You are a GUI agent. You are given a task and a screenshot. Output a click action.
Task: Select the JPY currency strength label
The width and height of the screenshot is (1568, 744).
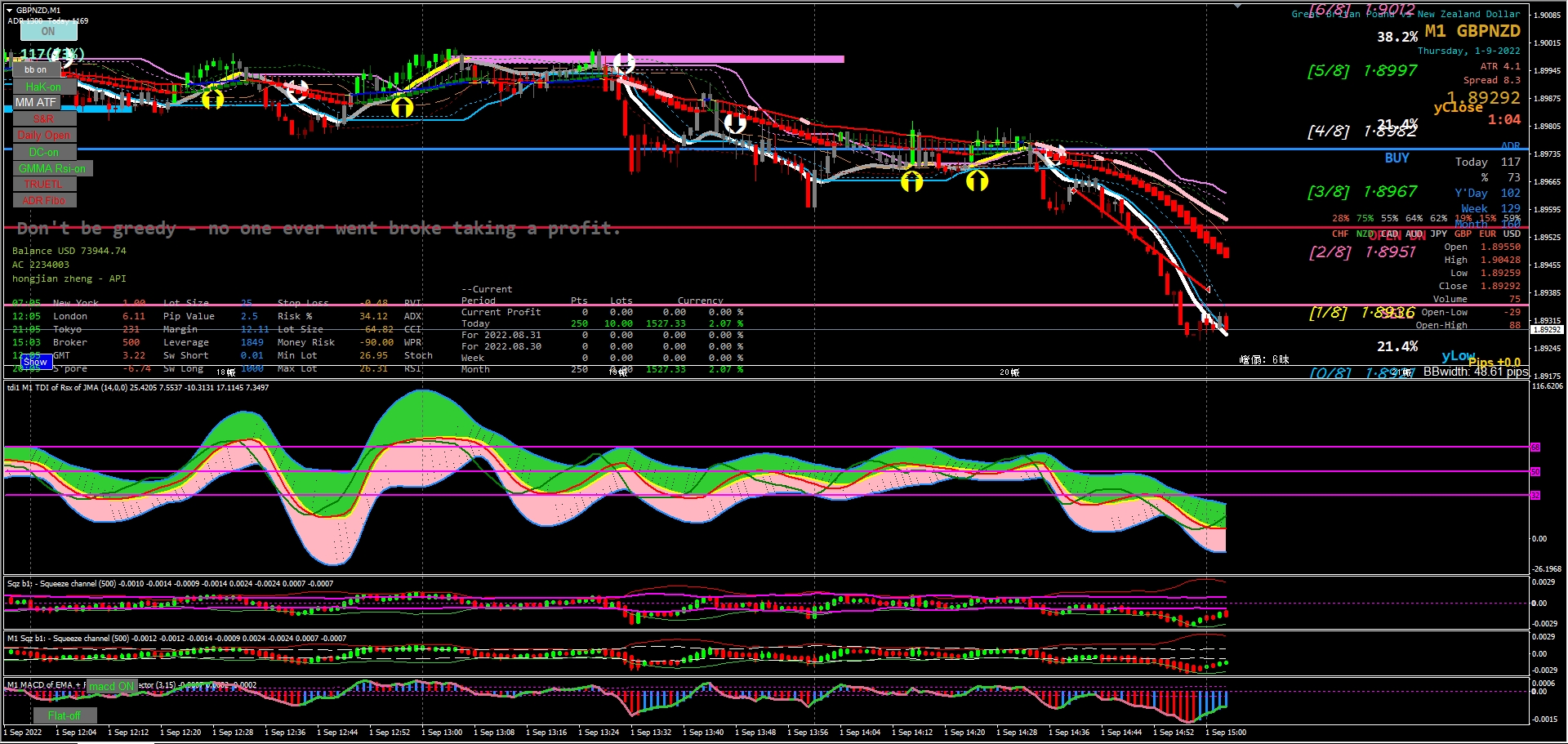pyautogui.click(x=1439, y=234)
